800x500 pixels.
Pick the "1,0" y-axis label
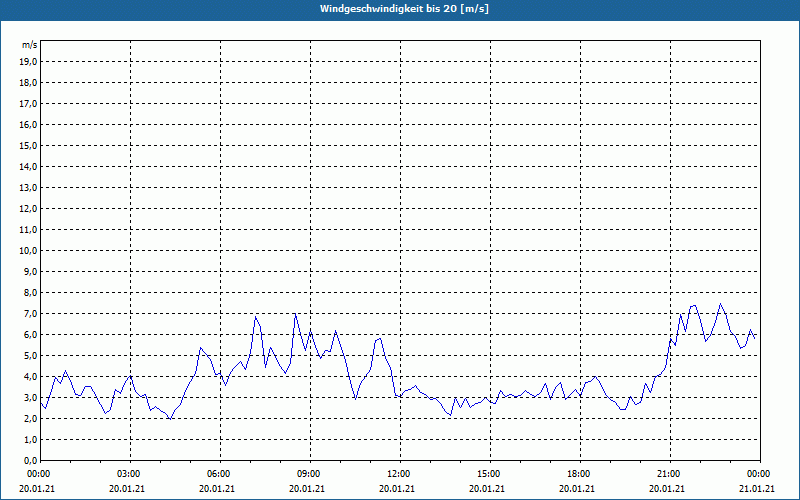pos(31,439)
